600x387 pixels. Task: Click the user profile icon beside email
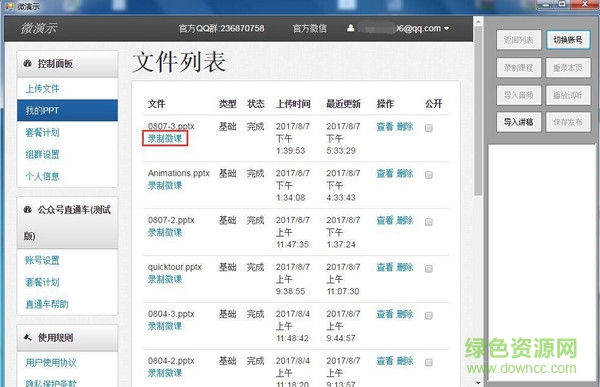click(x=350, y=28)
